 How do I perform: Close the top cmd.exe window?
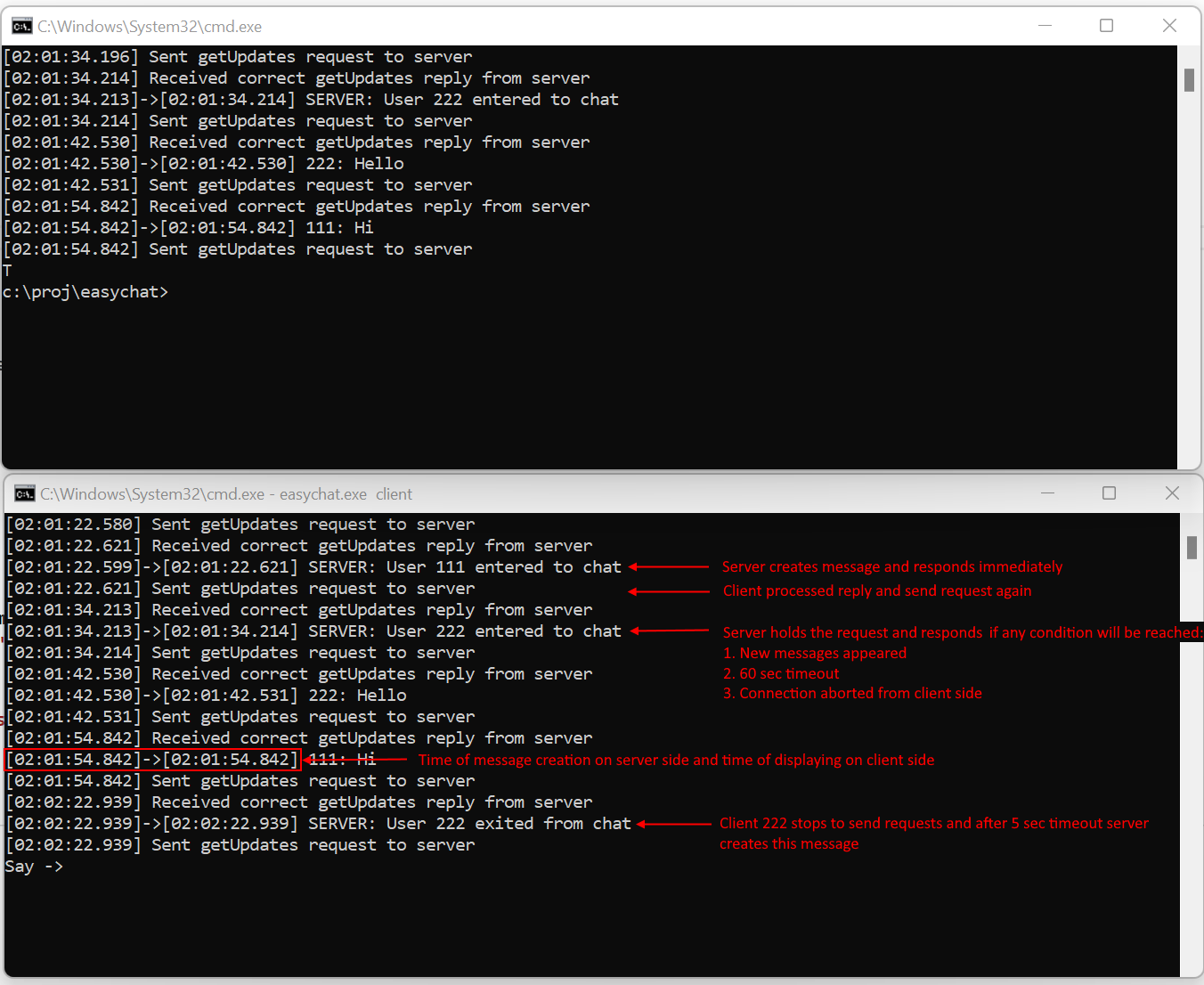(1170, 26)
